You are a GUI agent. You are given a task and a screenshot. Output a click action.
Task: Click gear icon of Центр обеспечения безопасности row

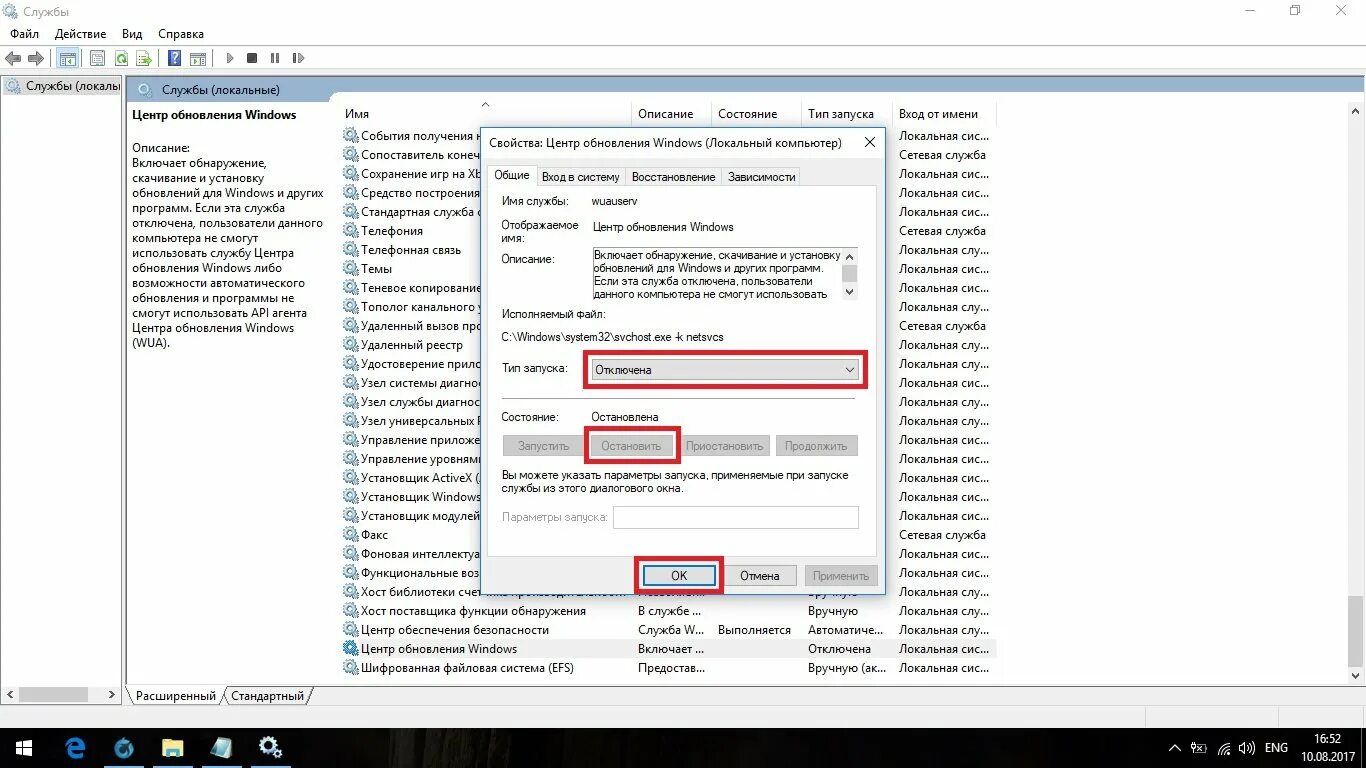click(350, 630)
